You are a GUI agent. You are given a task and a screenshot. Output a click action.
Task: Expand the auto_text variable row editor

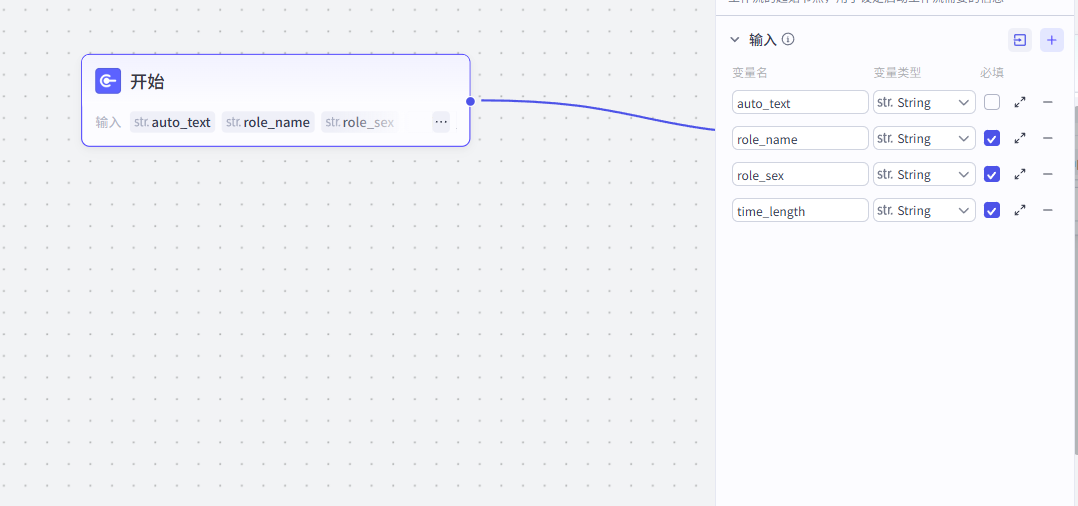pyautogui.click(x=1020, y=102)
